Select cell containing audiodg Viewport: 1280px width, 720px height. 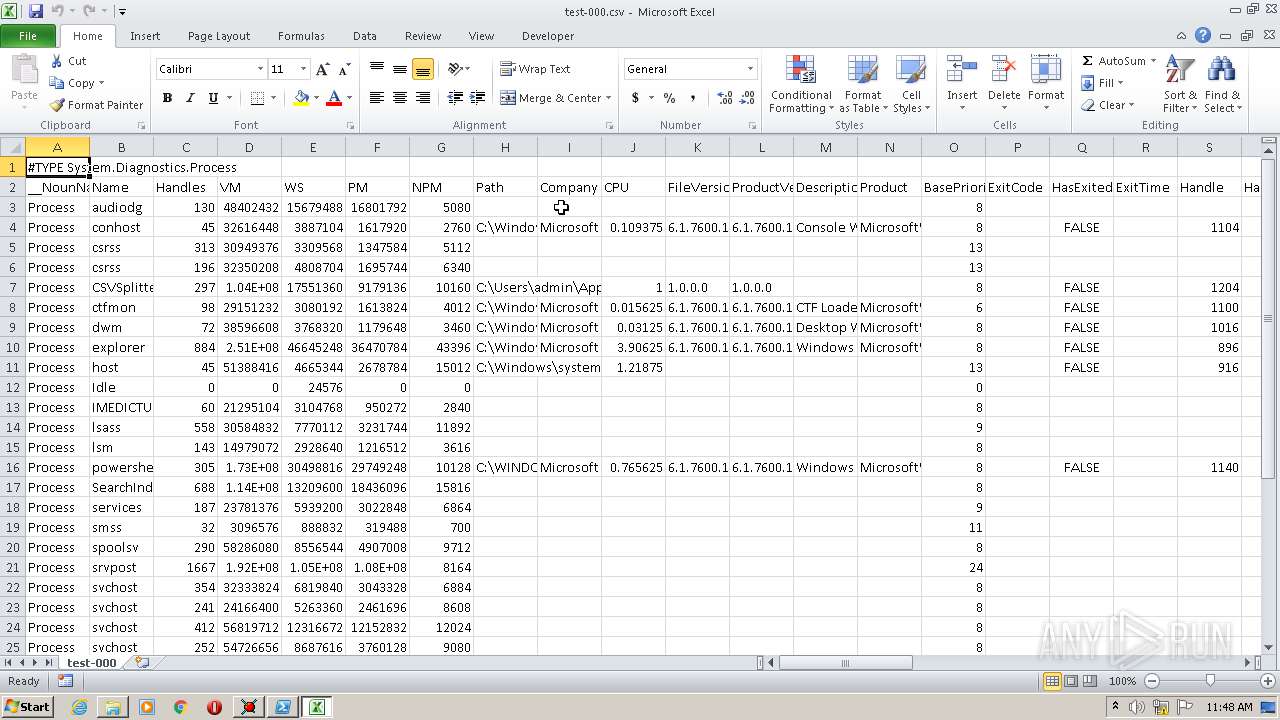[x=121, y=207]
